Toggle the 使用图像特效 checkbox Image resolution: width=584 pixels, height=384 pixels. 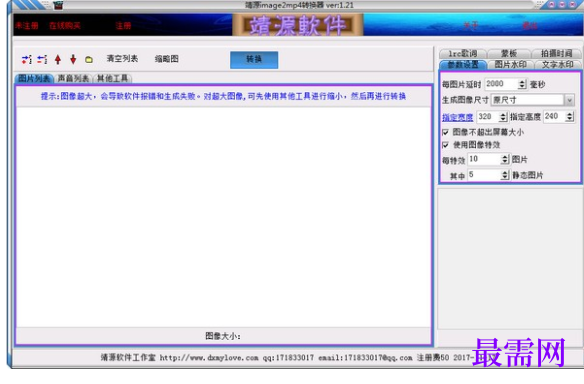coord(445,145)
